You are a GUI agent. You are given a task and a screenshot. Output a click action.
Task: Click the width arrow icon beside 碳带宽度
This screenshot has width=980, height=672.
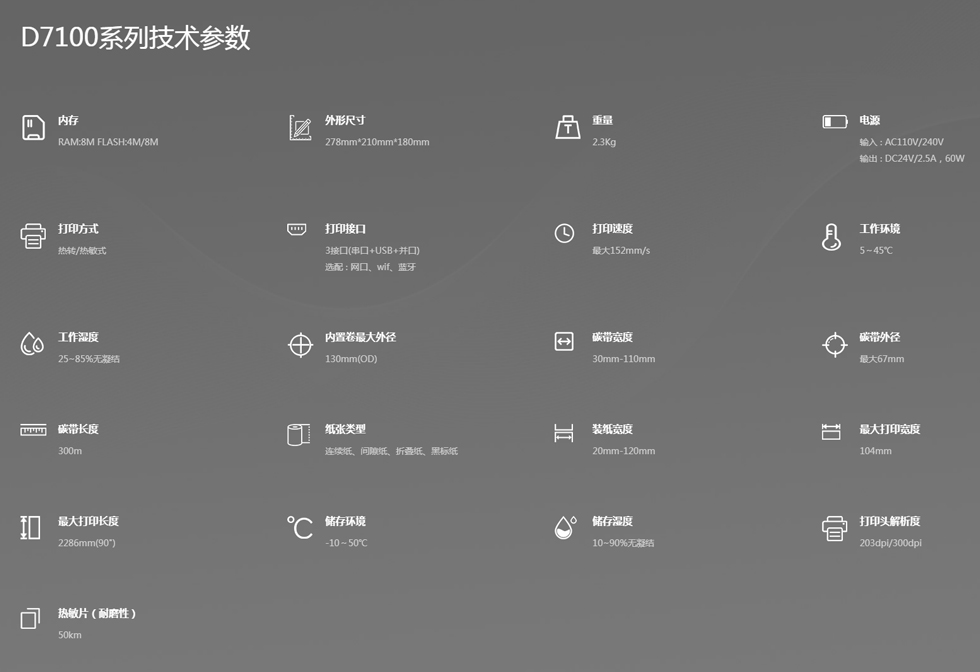[564, 341]
